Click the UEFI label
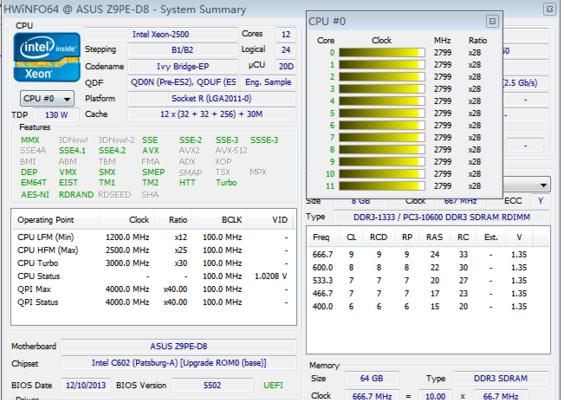The height and width of the screenshot is (400, 564). [x=273, y=386]
